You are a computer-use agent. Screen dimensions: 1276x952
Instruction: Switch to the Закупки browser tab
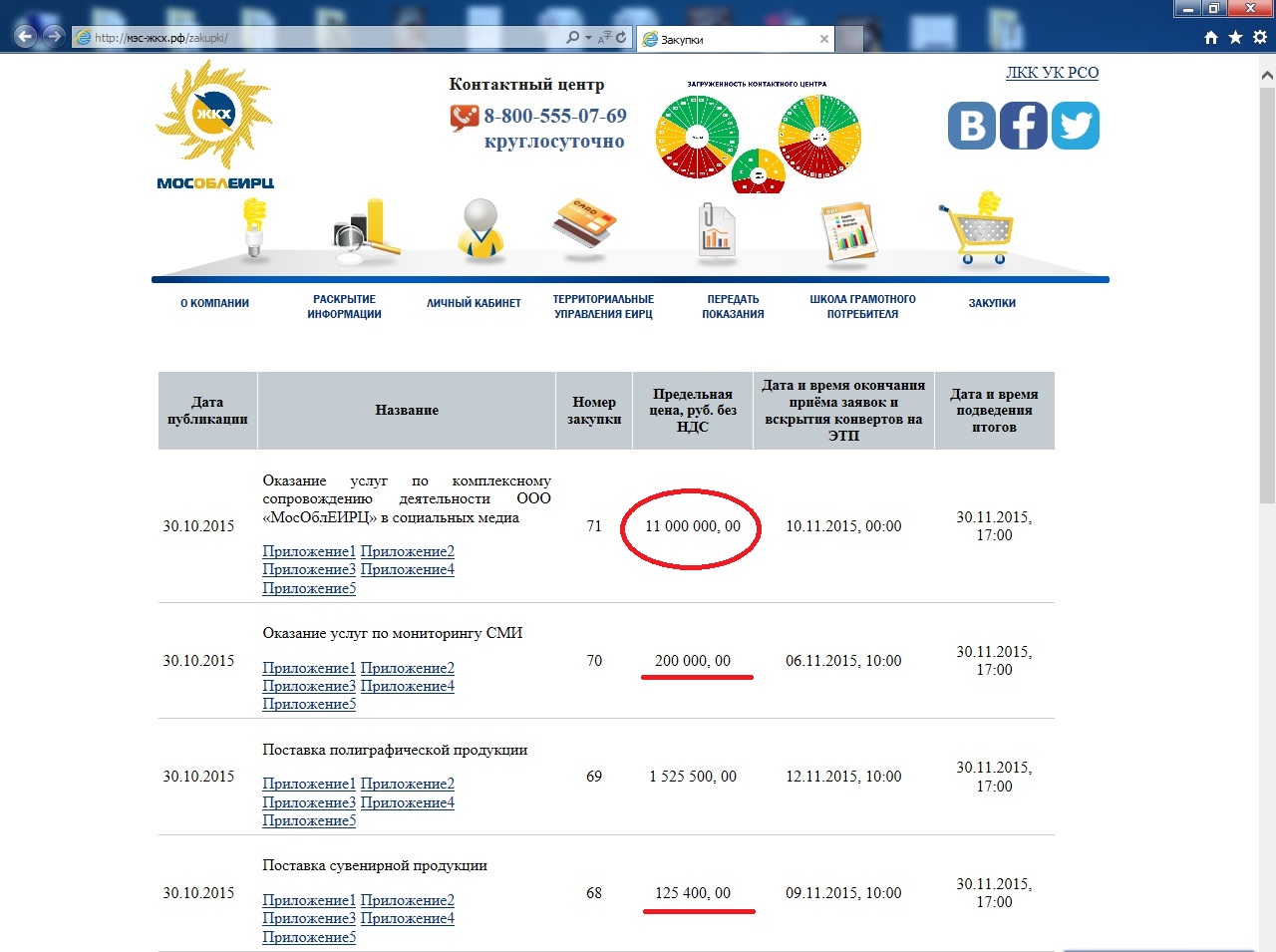(734, 39)
